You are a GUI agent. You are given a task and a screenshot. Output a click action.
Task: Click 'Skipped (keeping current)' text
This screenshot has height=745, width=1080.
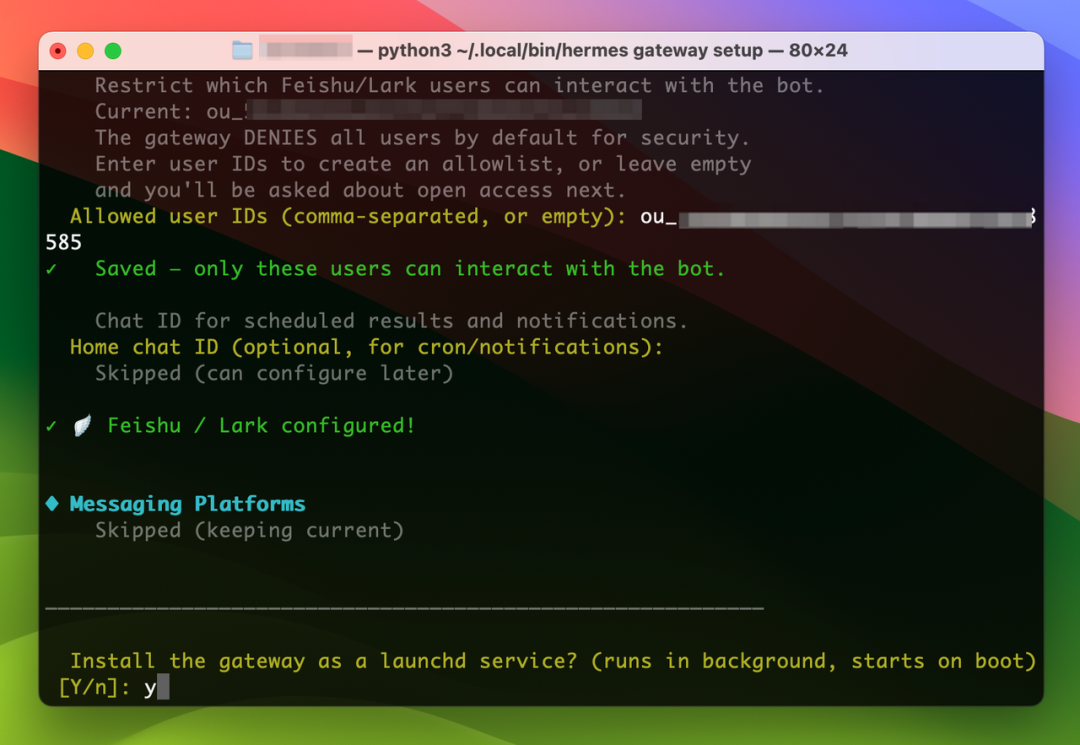pos(249,530)
